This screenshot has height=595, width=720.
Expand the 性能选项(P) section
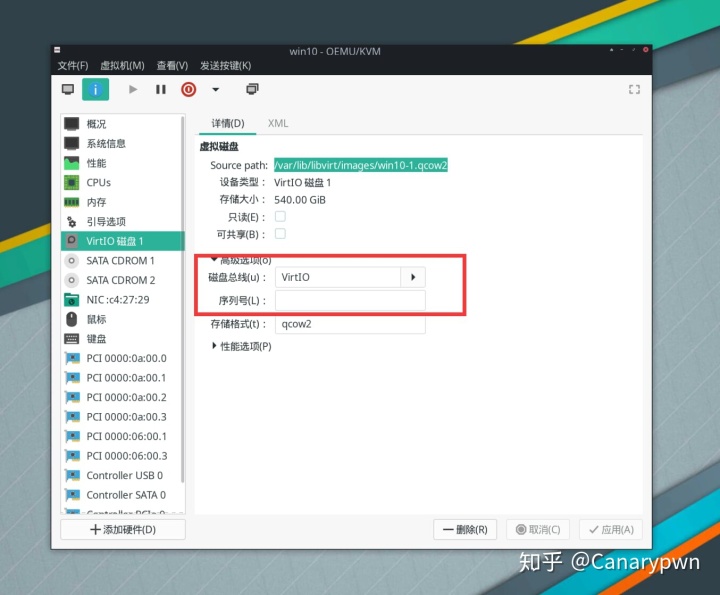tap(242, 346)
